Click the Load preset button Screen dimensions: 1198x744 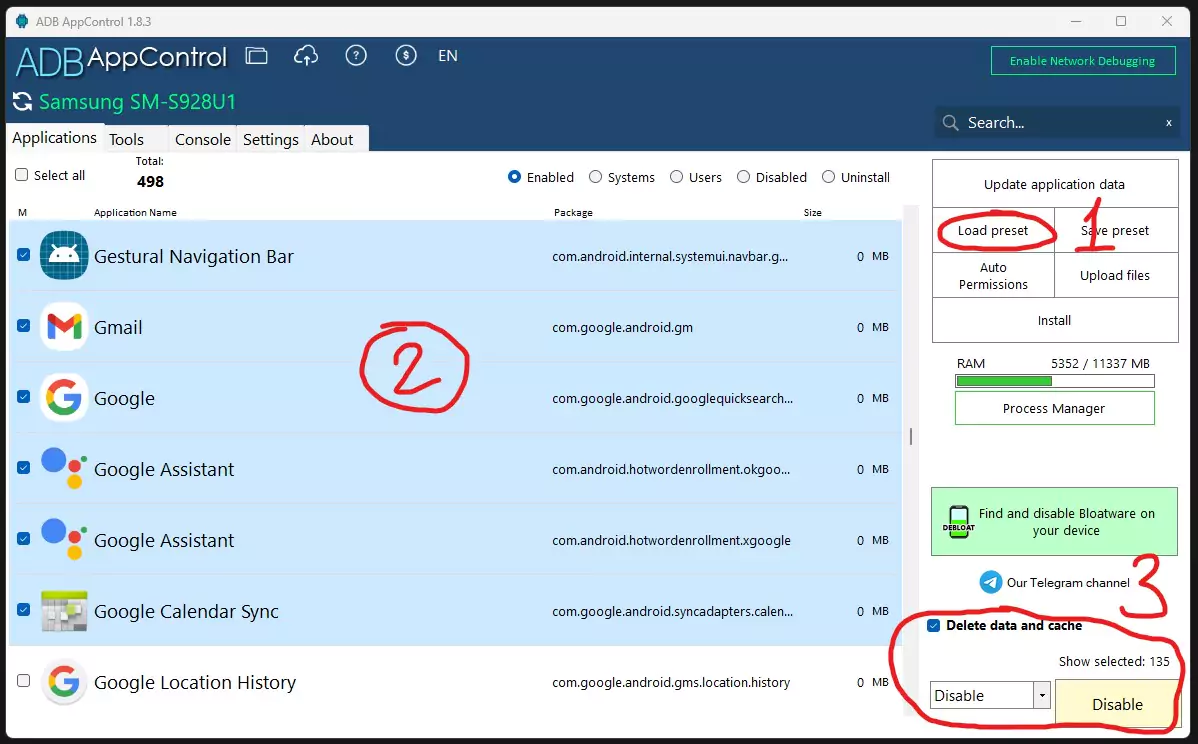(993, 230)
